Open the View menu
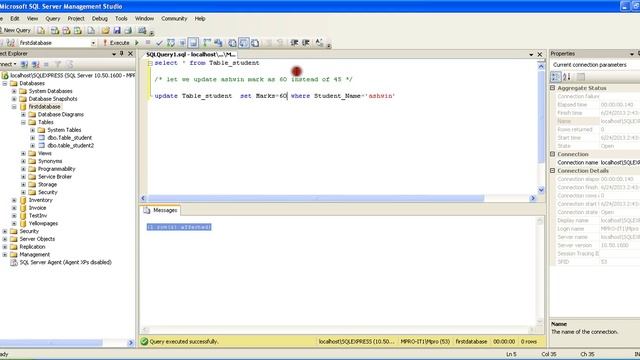The width and height of the screenshot is (640, 360). point(32,19)
